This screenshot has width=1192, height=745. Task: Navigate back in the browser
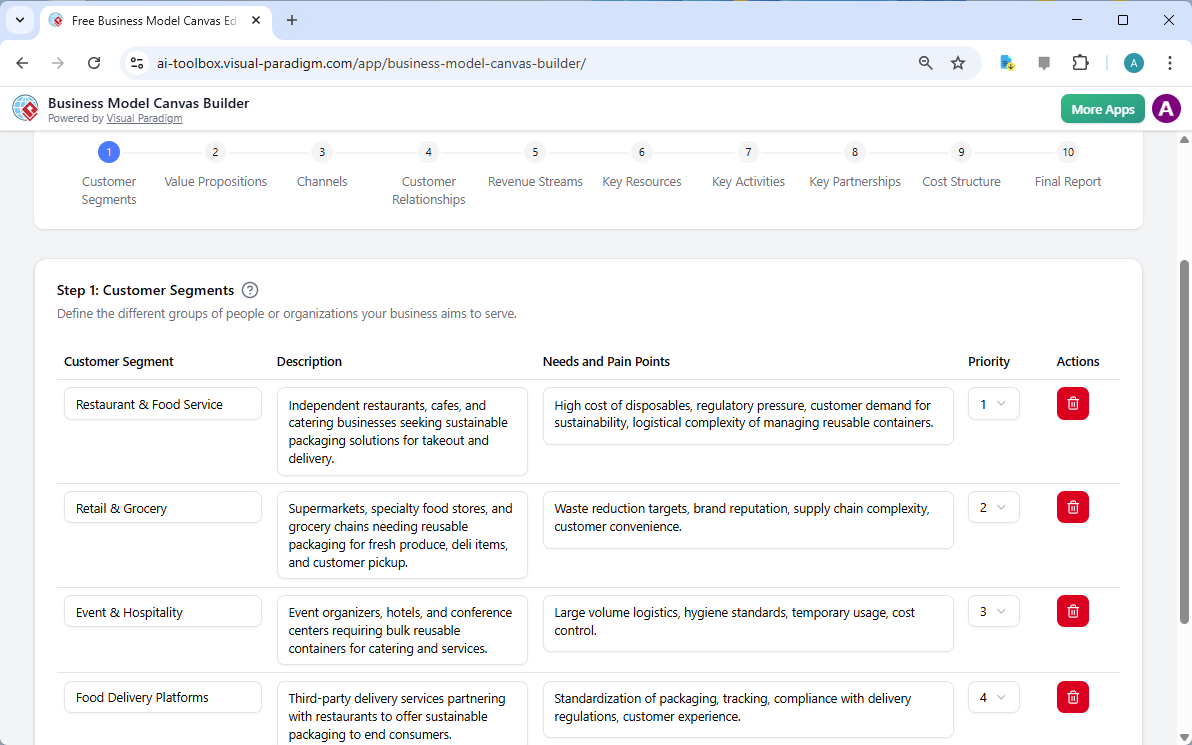click(22, 62)
